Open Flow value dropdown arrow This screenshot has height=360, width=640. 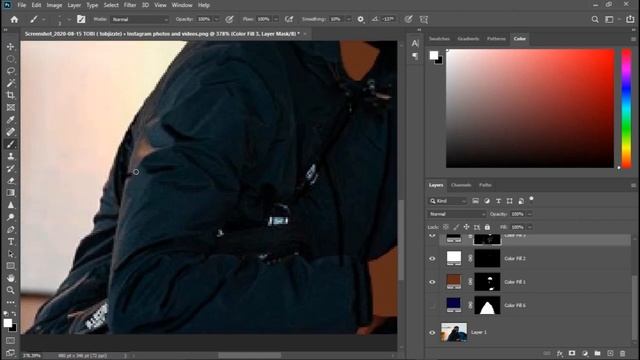276,19
